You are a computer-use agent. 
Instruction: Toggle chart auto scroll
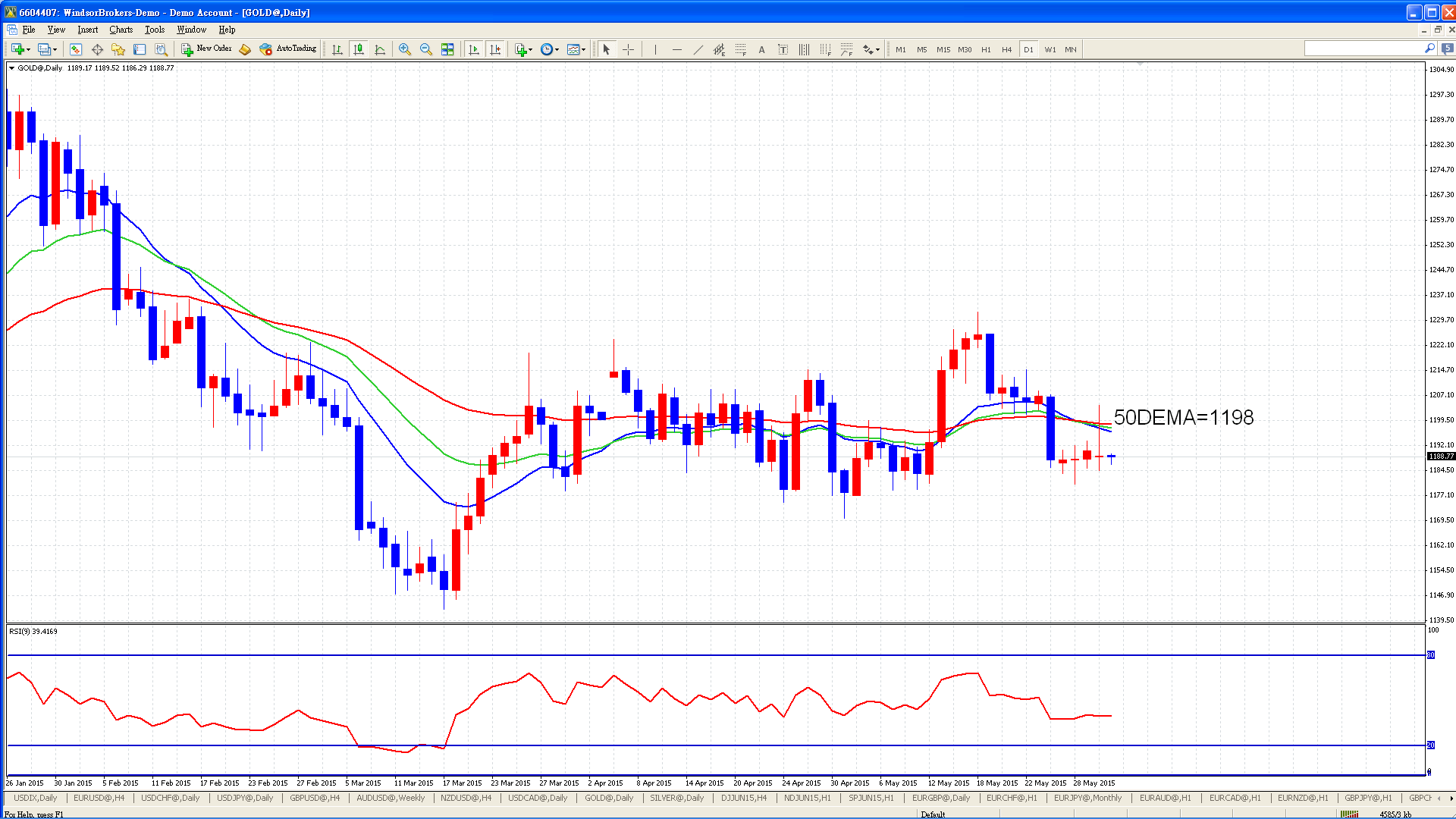[474, 49]
